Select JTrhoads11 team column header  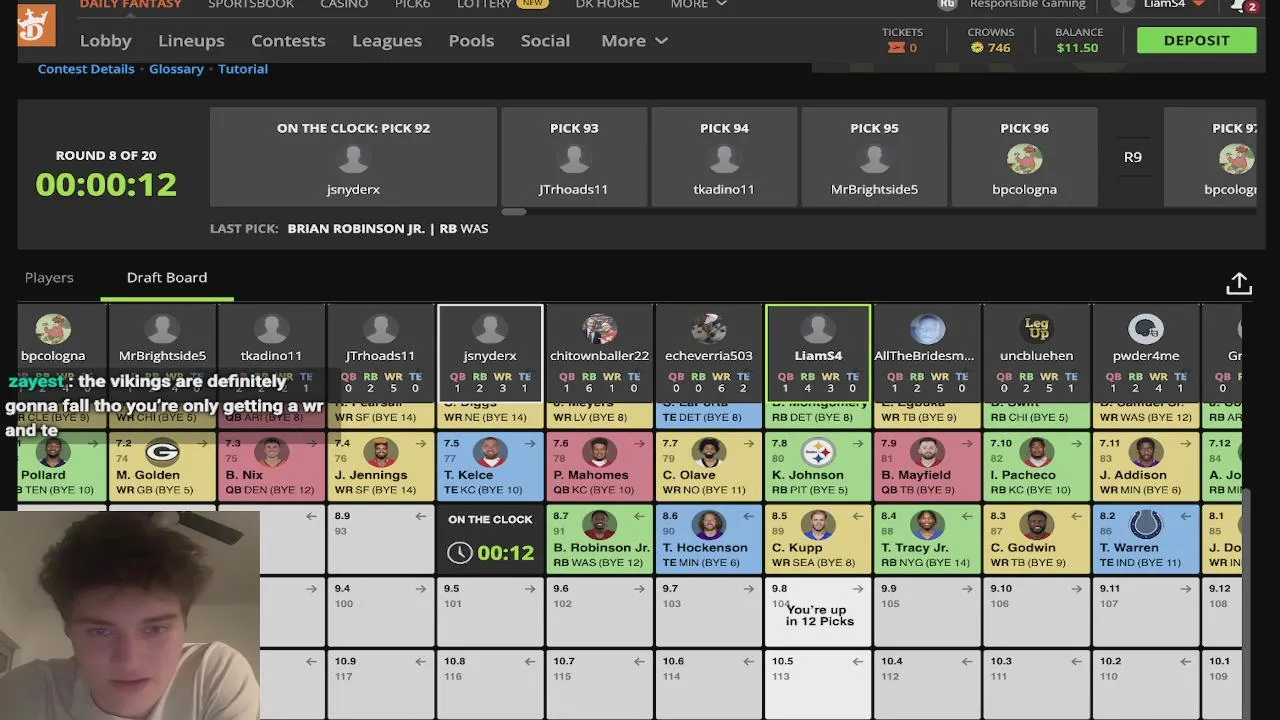point(380,353)
